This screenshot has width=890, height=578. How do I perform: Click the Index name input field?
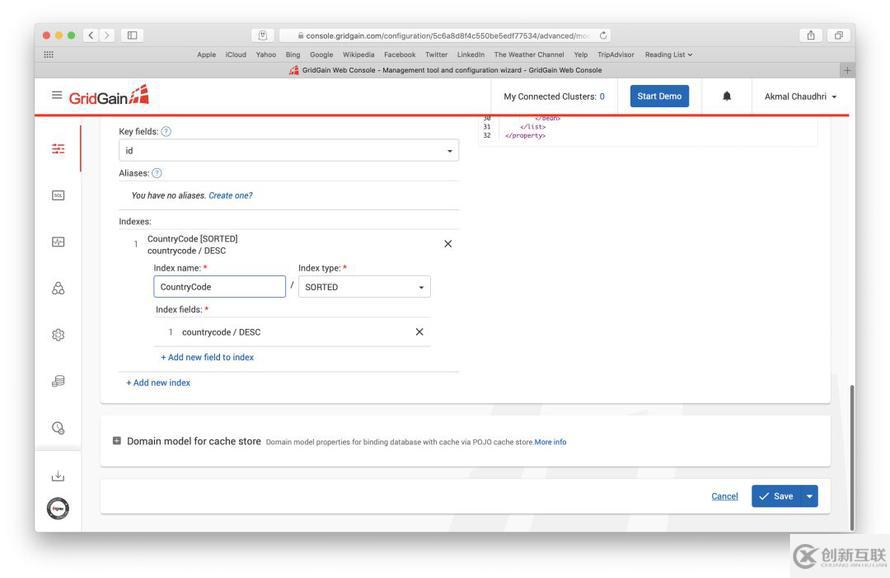[219, 287]
